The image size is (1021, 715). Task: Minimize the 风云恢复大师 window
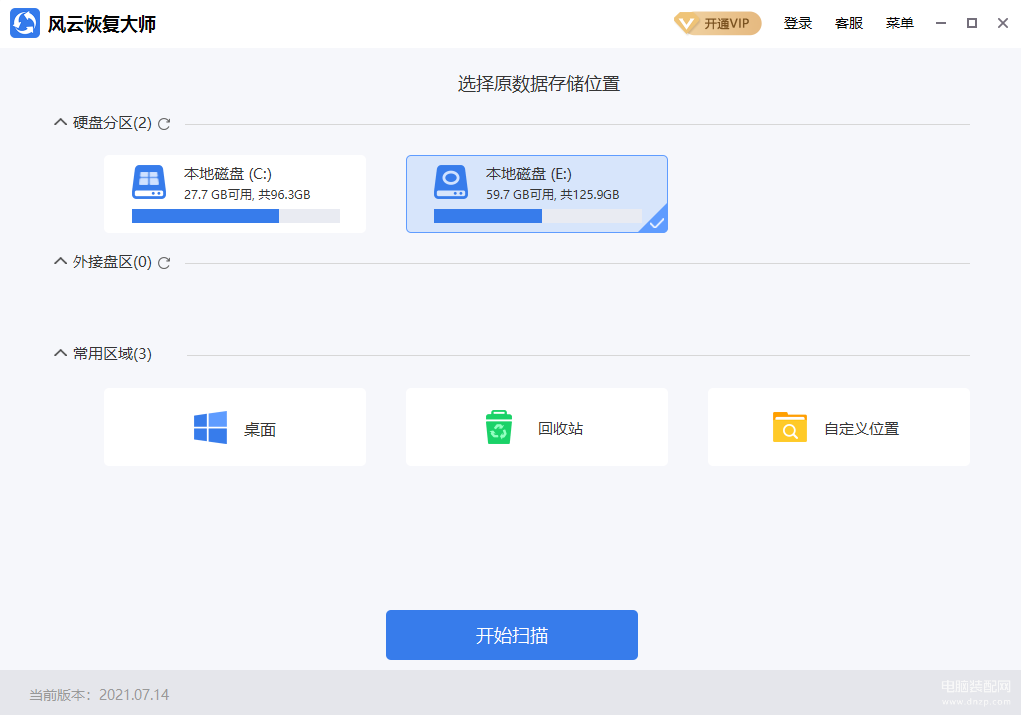941,23
